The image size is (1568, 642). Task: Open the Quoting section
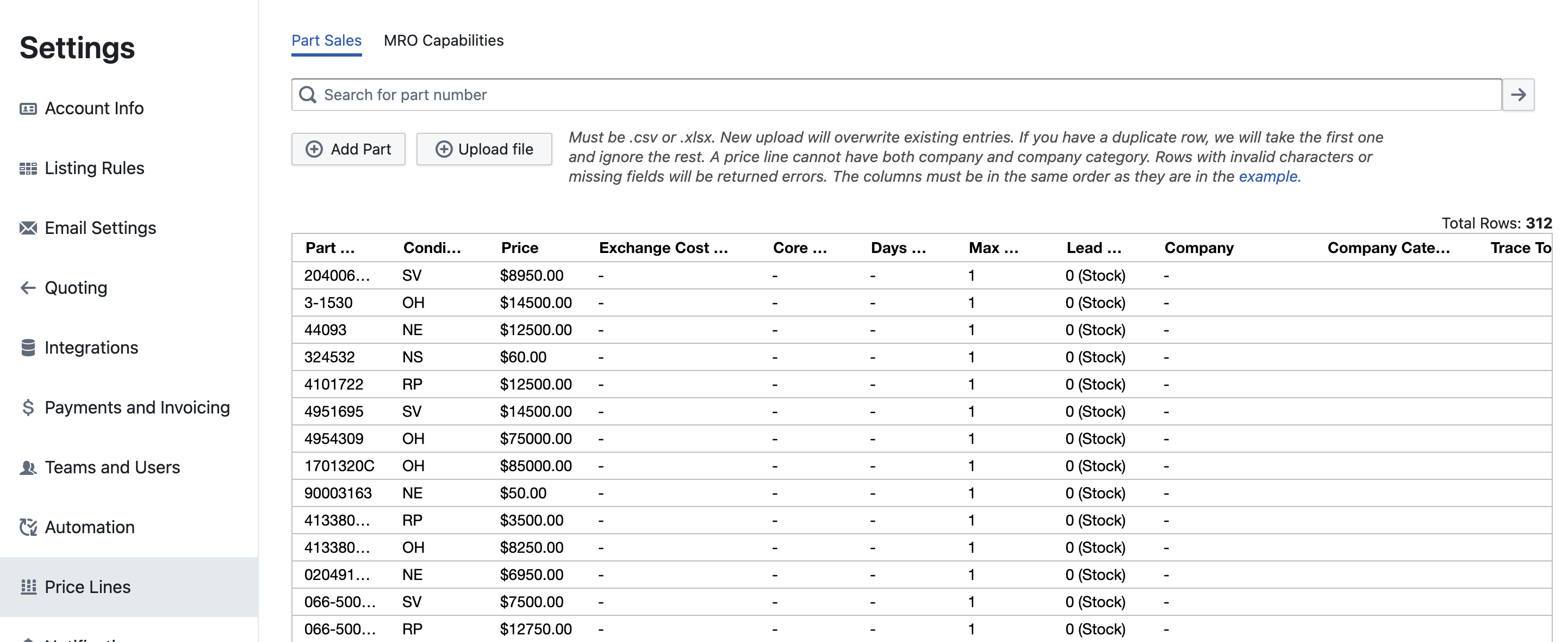point(76,287)
